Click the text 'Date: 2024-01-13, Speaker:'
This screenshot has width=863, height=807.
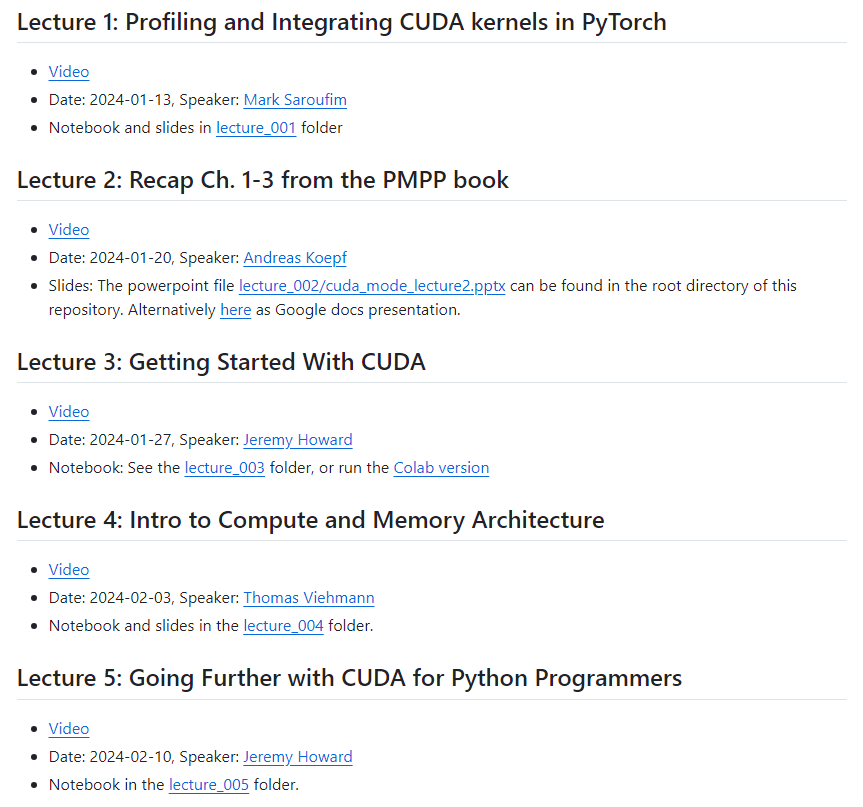point(144,100)
